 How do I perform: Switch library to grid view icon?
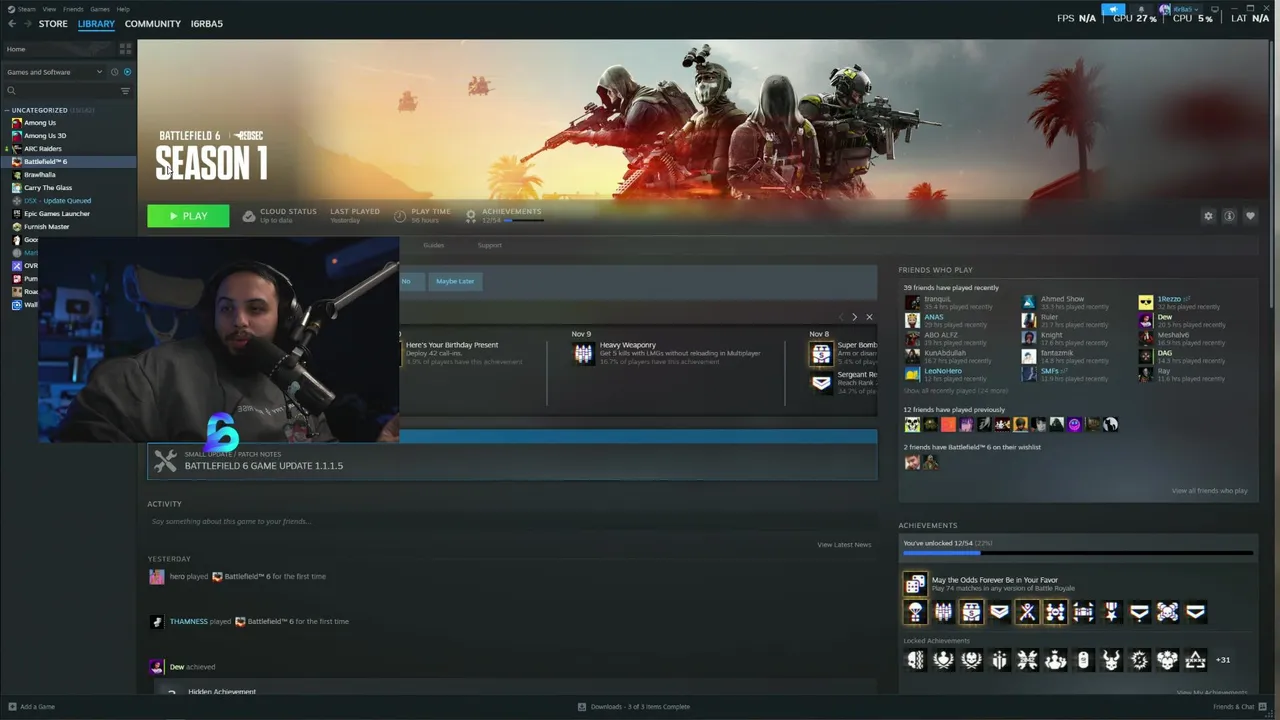125,48
